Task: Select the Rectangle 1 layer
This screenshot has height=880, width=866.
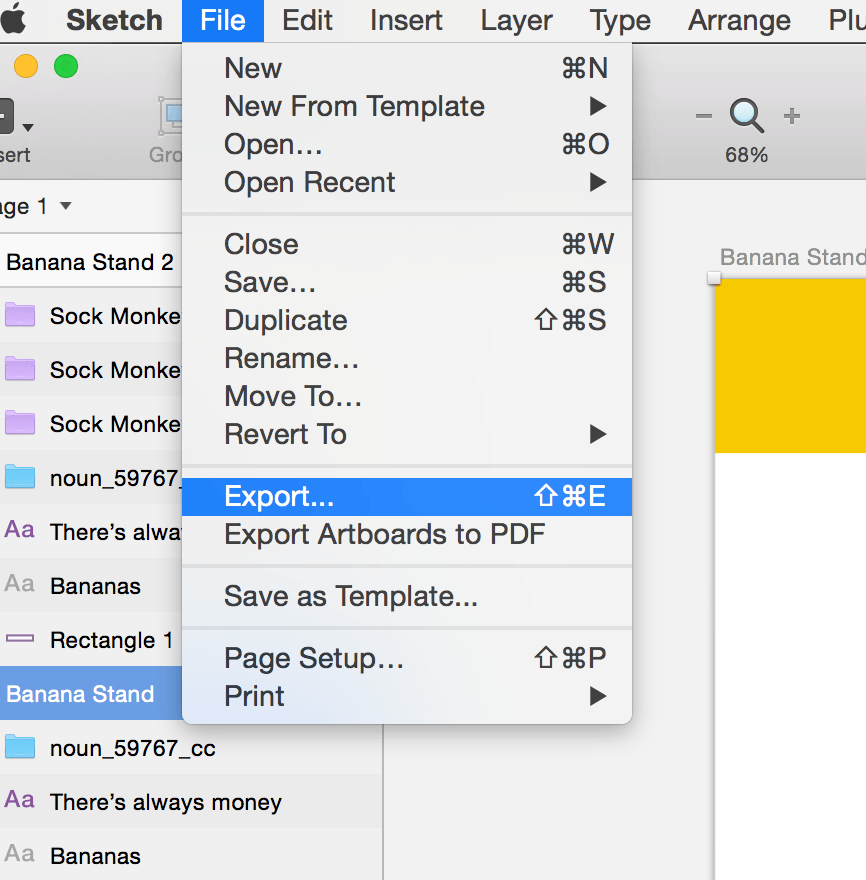Action: point(91,640)
